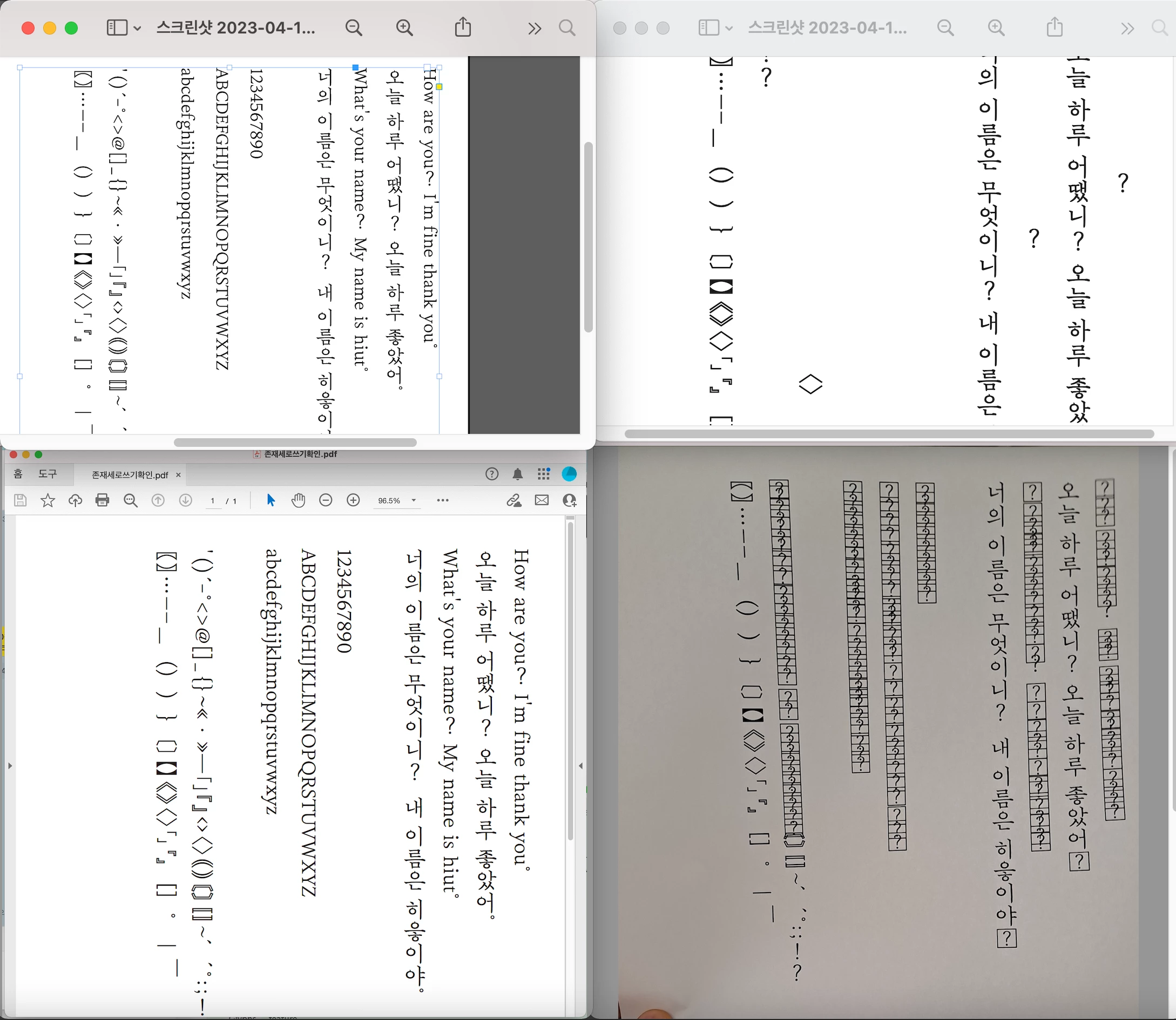
Task: Expand Preview sidebar view options chevron
Action: [137, 28]
